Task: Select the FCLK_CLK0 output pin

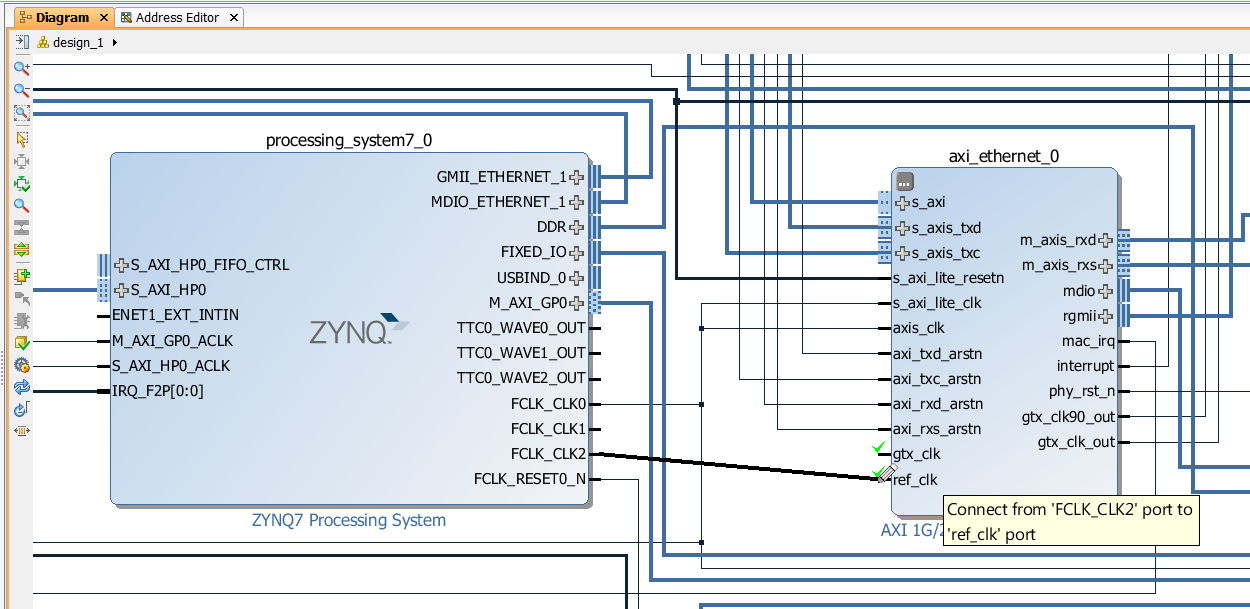Action: pos(548,404)
